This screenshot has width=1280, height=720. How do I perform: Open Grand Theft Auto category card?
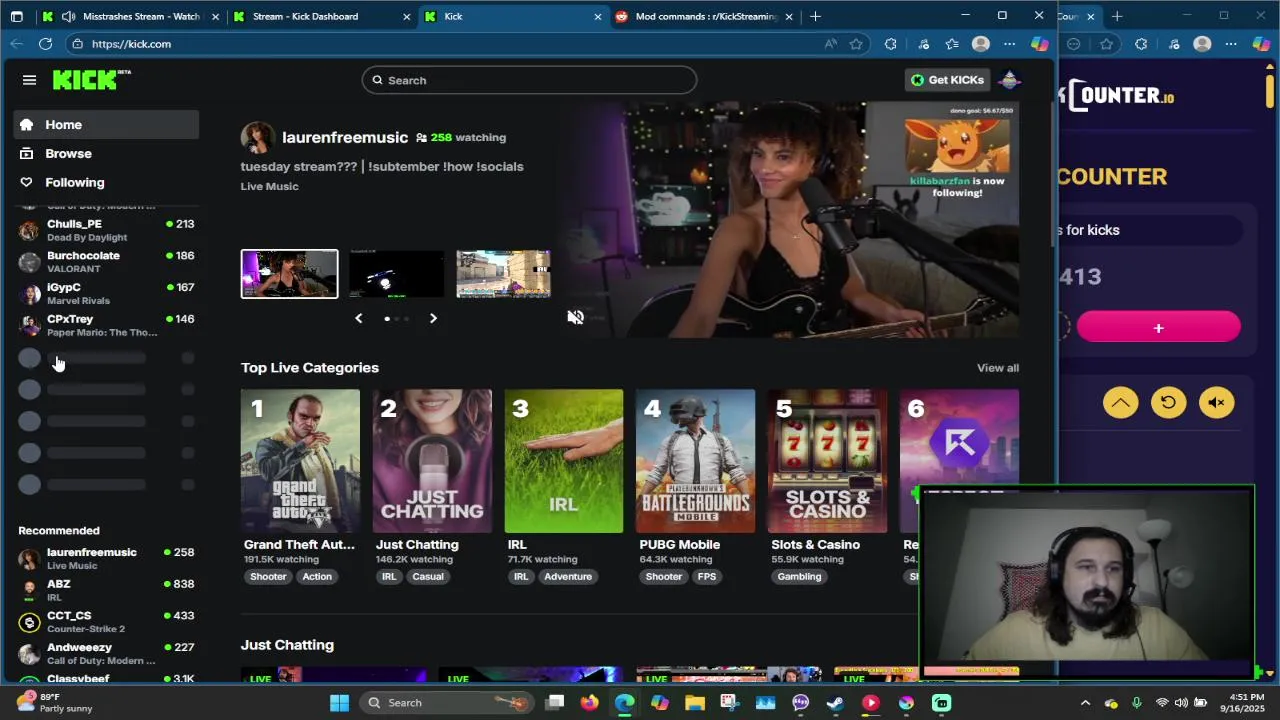click(x=300, y=461)
